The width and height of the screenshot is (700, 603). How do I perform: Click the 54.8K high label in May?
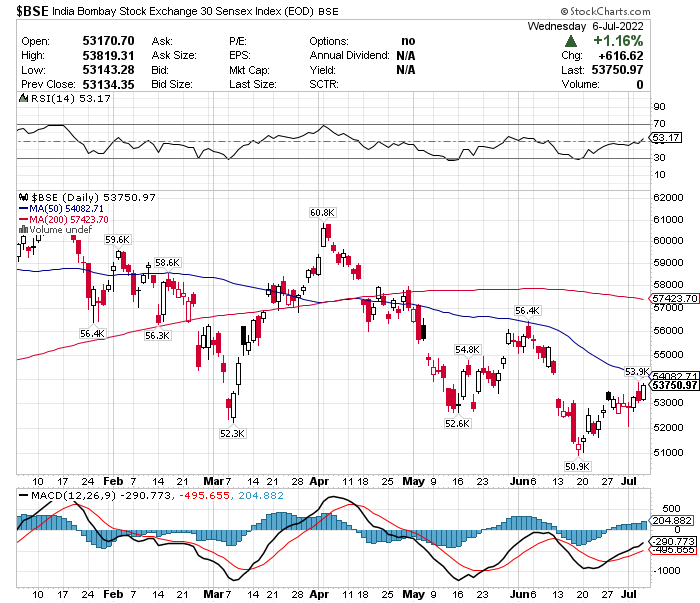467,349
